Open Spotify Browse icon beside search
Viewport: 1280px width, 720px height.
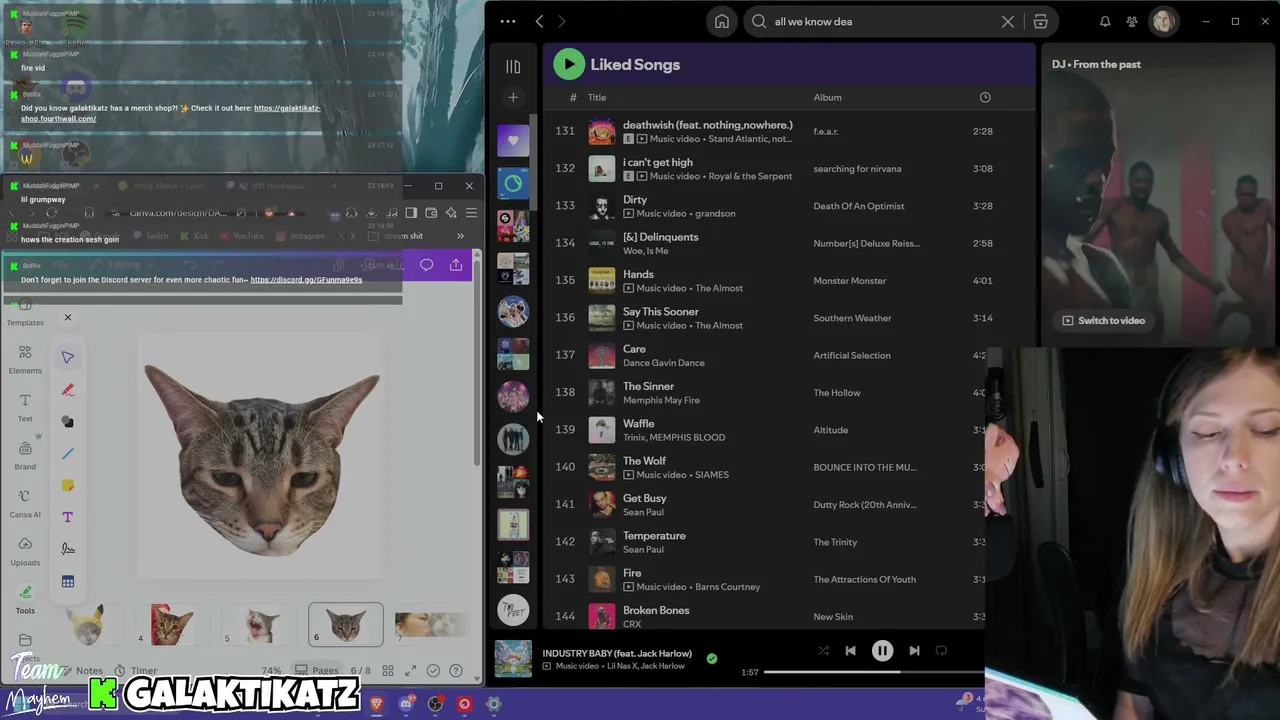tap(1040, 21)
